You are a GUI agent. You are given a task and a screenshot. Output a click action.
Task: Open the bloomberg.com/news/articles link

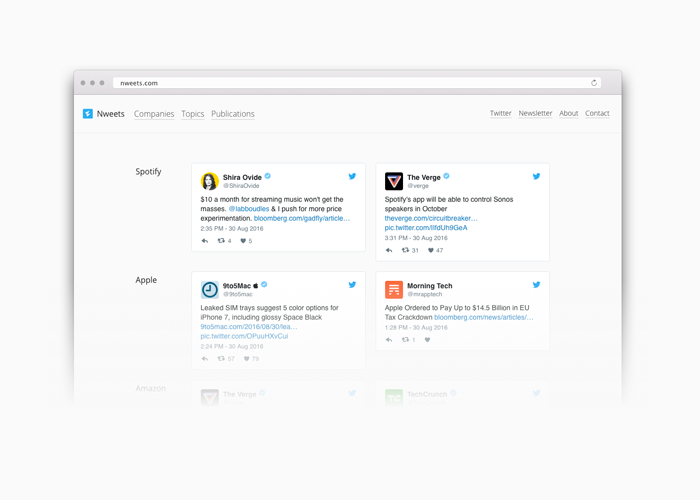(x=483, y=317)
